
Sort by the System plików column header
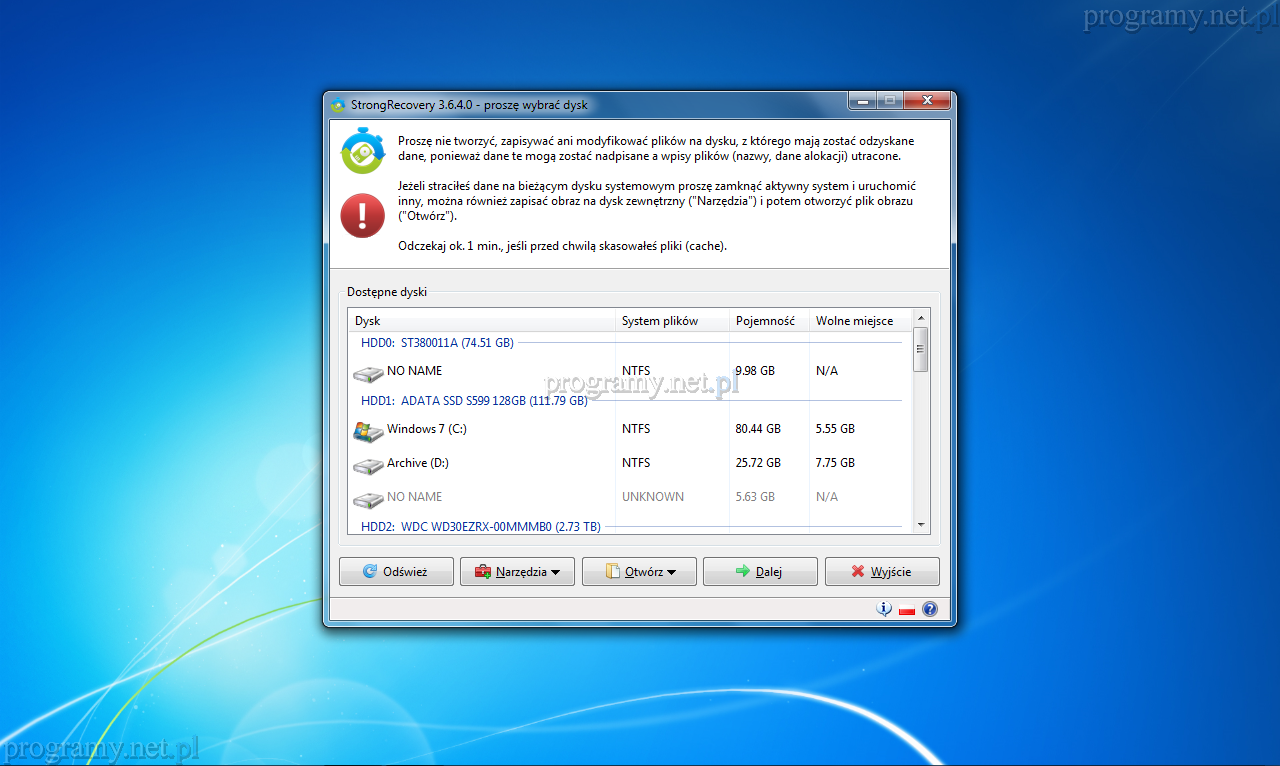pyautogui.click(x=660, y=321)
